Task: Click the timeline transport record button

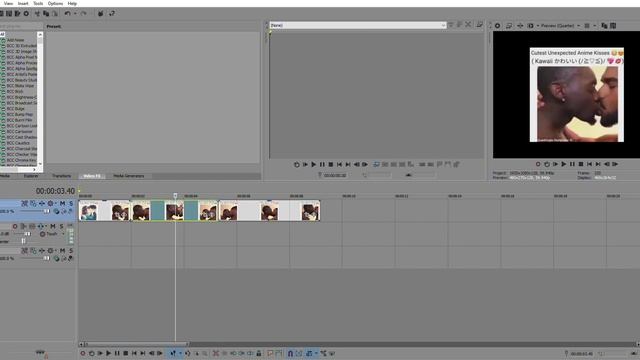Action: pyautogui.click(x=83, y=353)
